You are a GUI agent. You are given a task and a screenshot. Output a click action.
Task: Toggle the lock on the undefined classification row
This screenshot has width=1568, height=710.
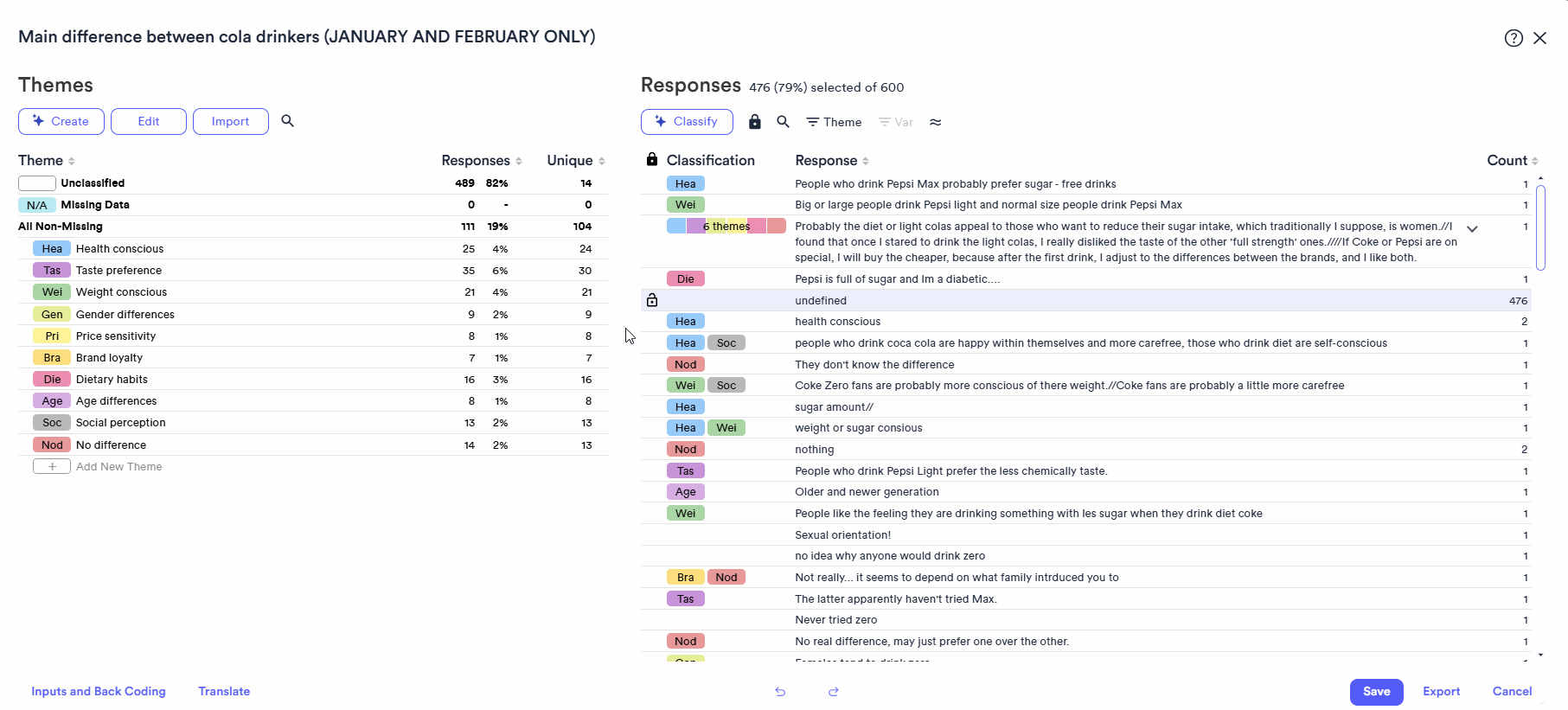(651, 300)
